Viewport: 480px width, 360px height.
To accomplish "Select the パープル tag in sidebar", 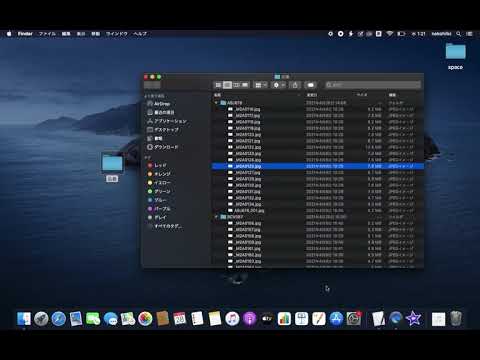I will click(x=159, y=209).
